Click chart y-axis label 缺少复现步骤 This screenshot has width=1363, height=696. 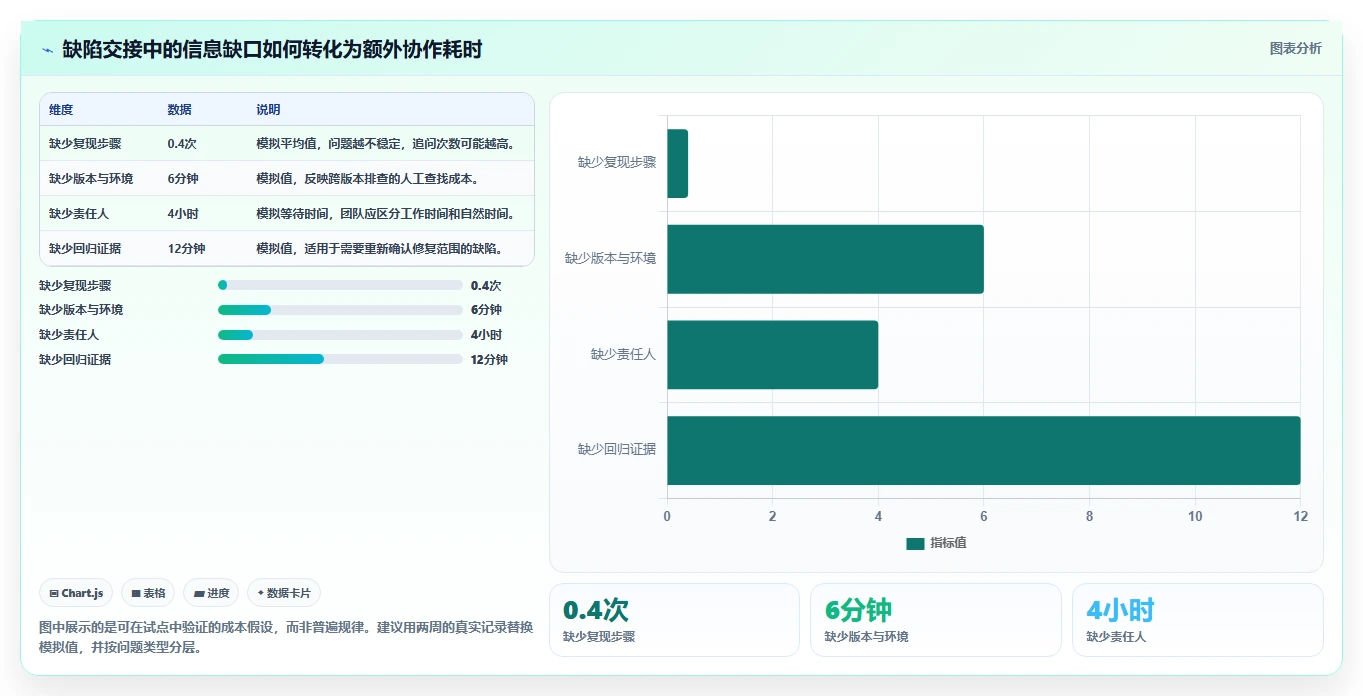(x=617, y=162)
